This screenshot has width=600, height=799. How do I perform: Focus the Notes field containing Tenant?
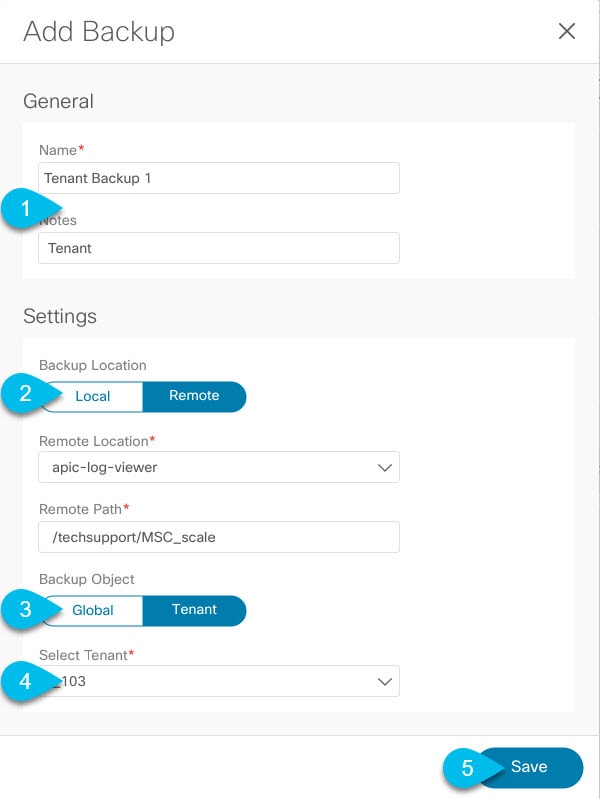pos(219,248)
